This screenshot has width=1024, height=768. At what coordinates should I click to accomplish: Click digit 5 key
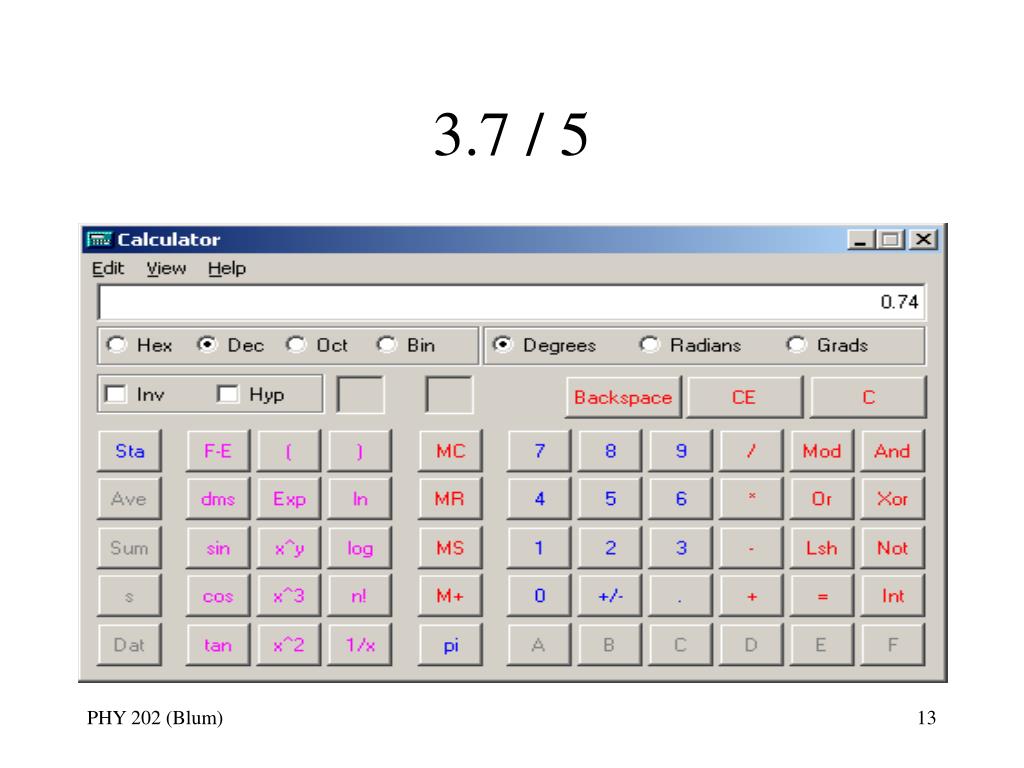[x=610, y=499]
